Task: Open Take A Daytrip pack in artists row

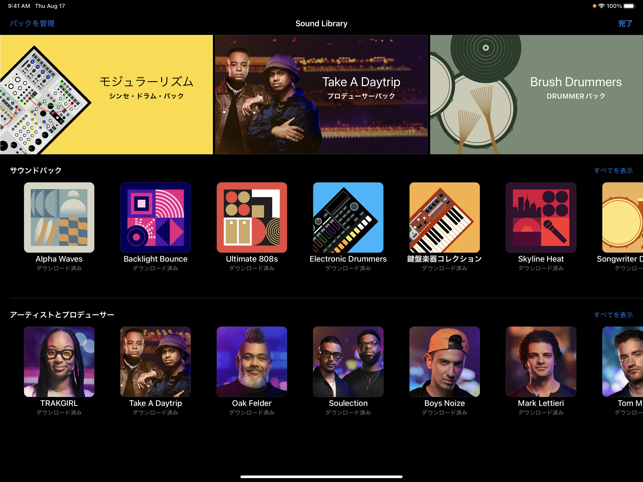Action: (155, 362)
